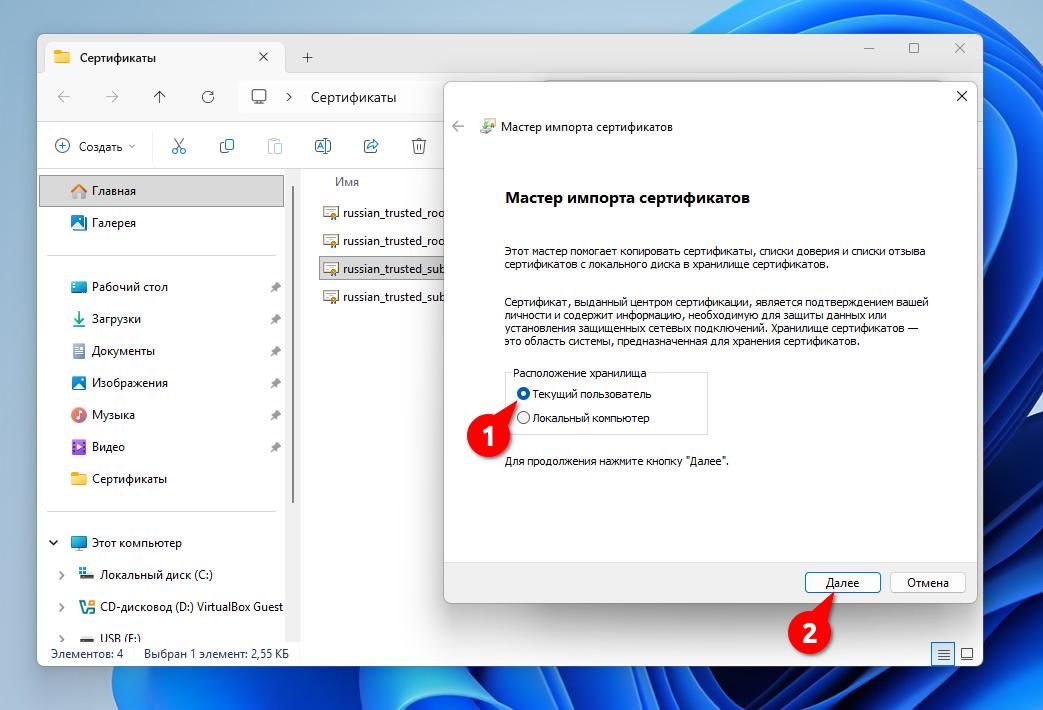Select the Локальный компьютер radio option
The image size is (1043, 710).
[x=523, y=418]
